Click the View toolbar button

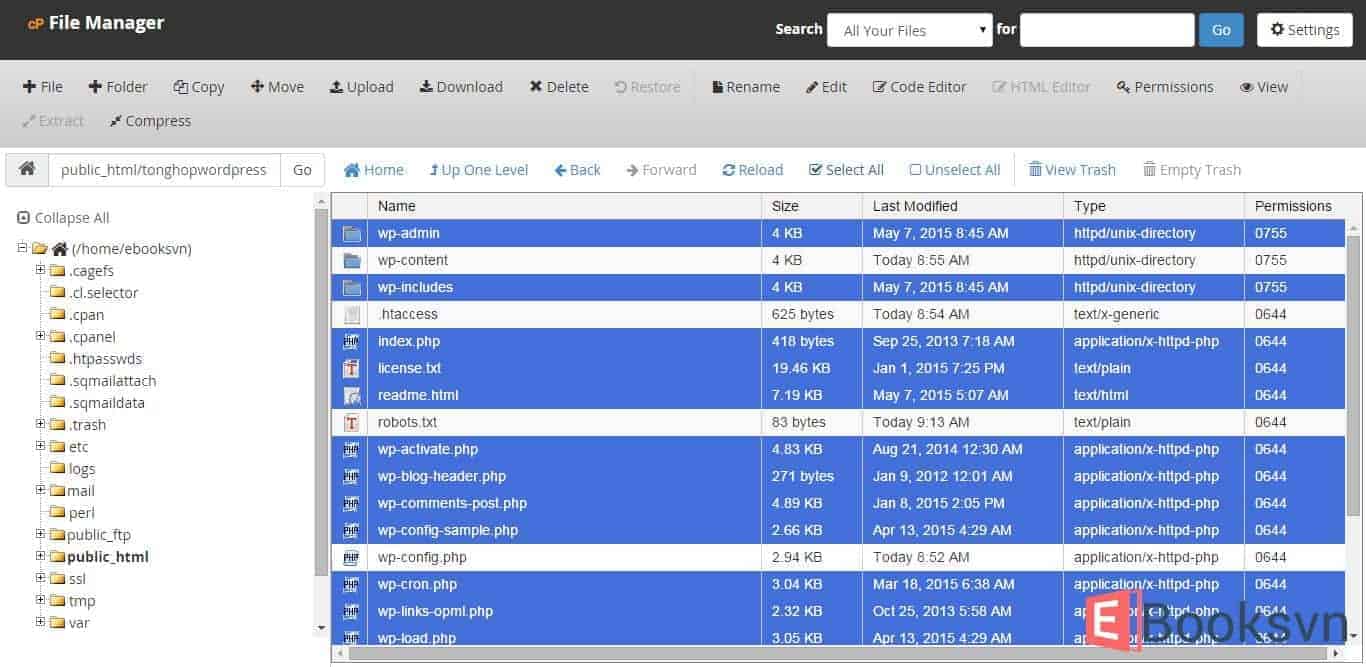1264,87
